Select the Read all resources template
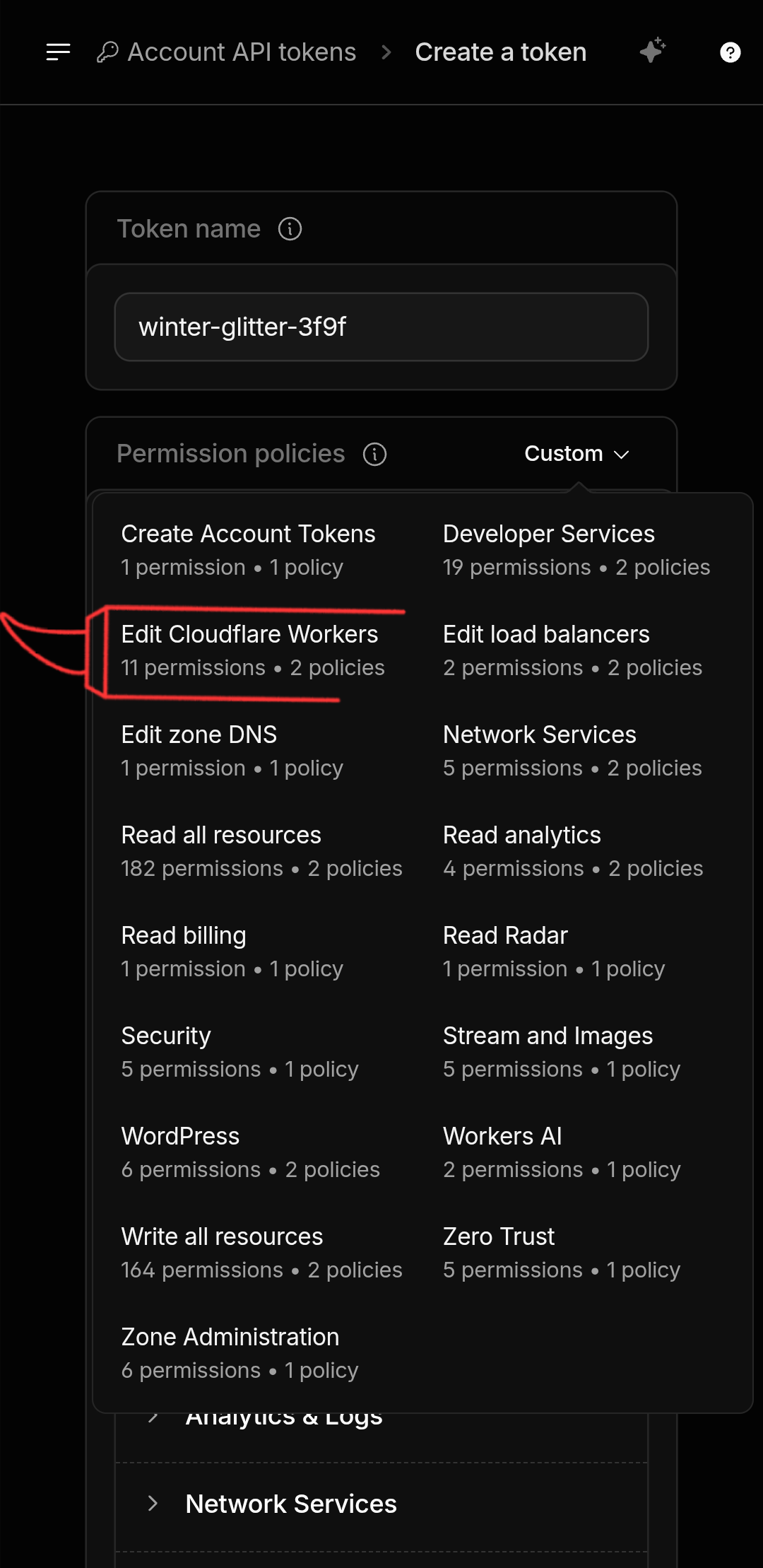 pos(261,851)
